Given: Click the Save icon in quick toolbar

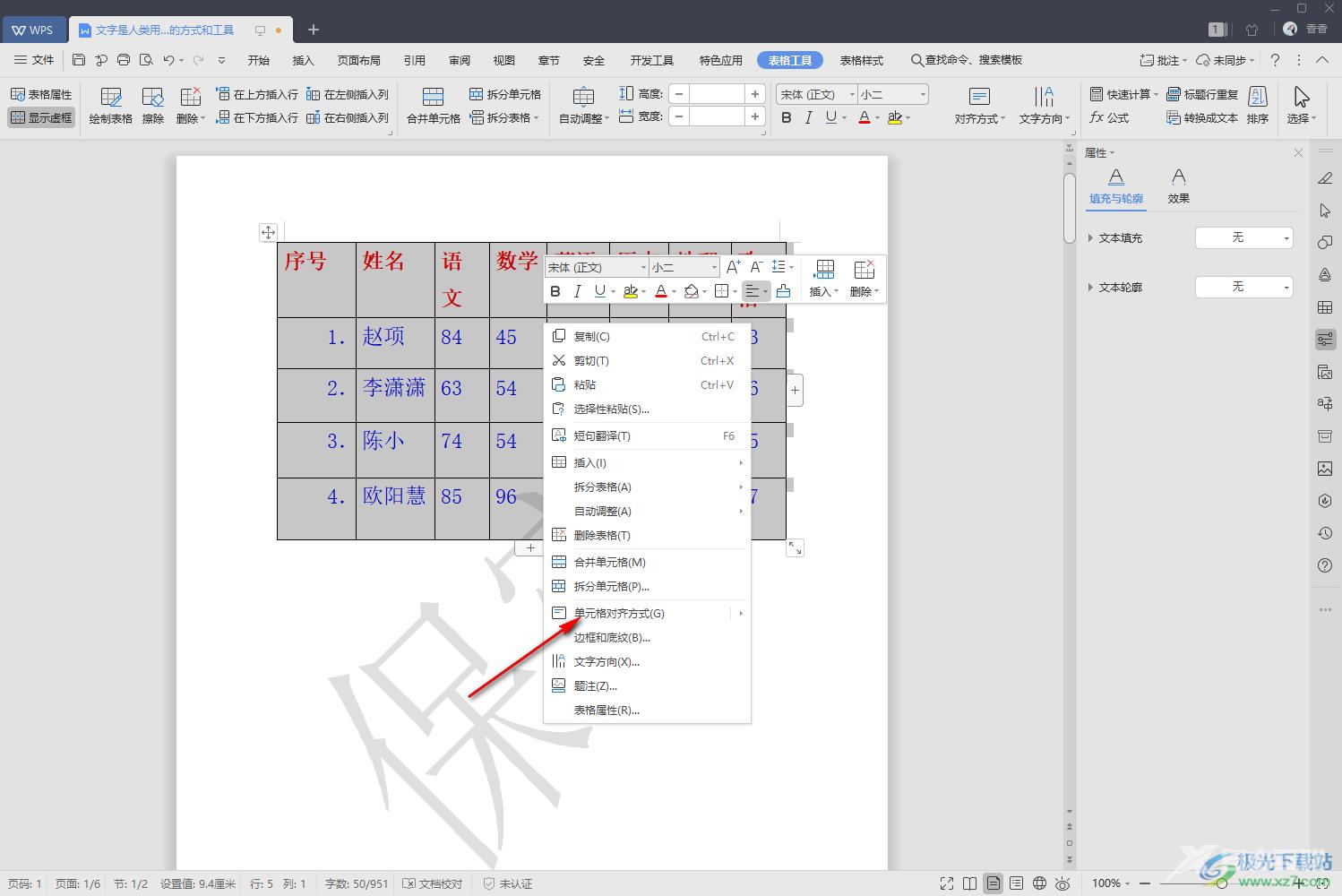Looking at the screenshot, I should click(79, 60).
